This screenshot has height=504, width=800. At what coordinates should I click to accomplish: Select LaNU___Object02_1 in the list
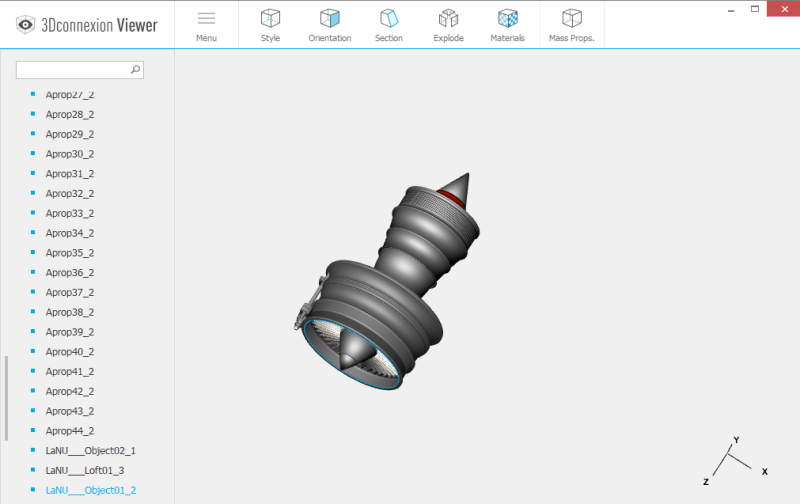tap(90, 450)
